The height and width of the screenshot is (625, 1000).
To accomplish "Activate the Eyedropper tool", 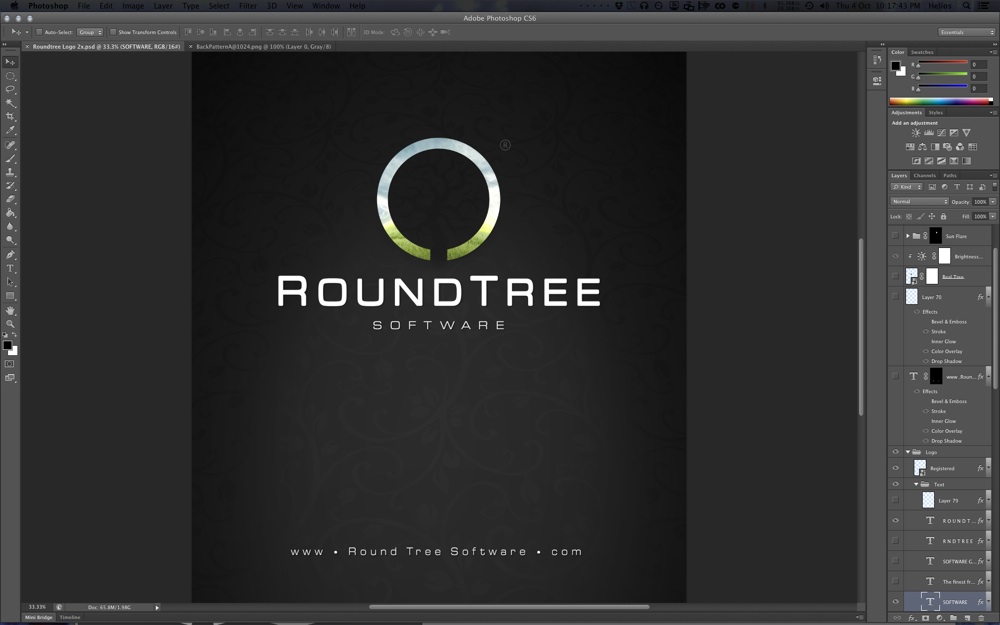I will click(x=11, y=131).
